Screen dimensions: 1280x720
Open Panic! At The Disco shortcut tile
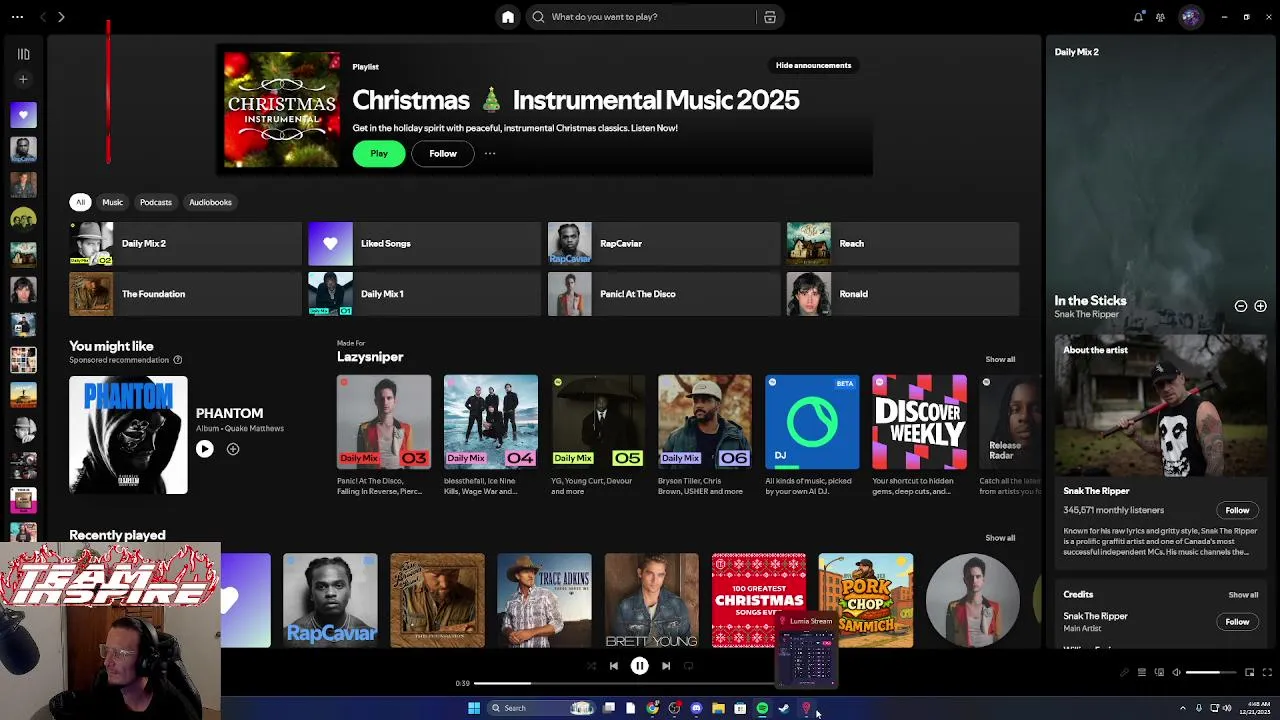click(x=664, y=294)
